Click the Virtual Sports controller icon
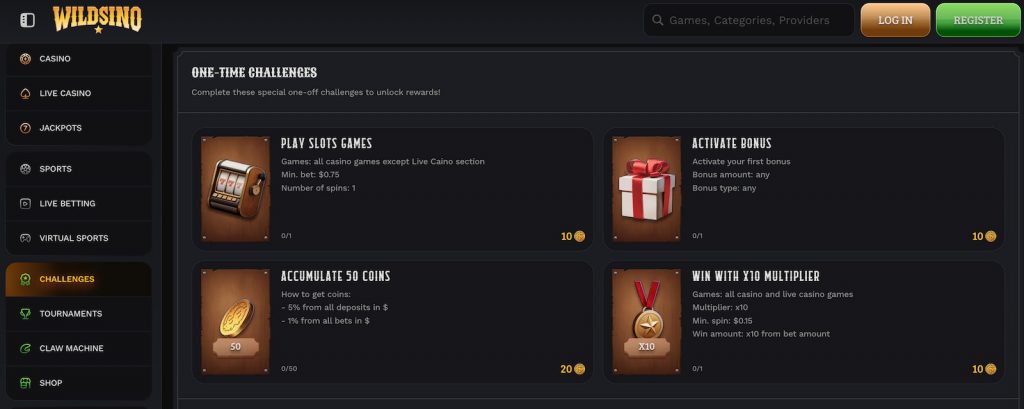The width and height of the screenshot is (1024, 409). pos(25,238)
